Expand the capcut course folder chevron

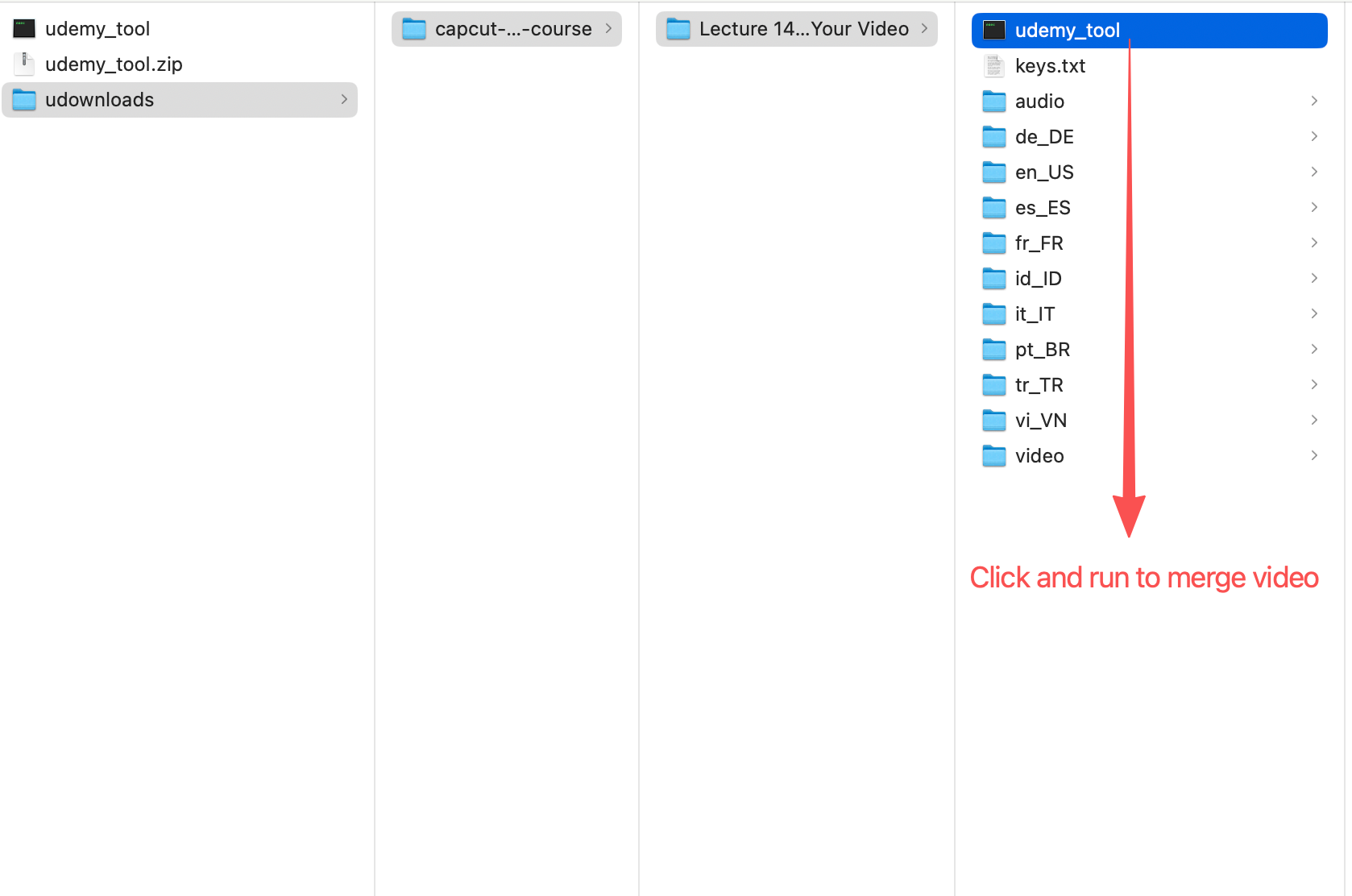click(x=608, y=28)
